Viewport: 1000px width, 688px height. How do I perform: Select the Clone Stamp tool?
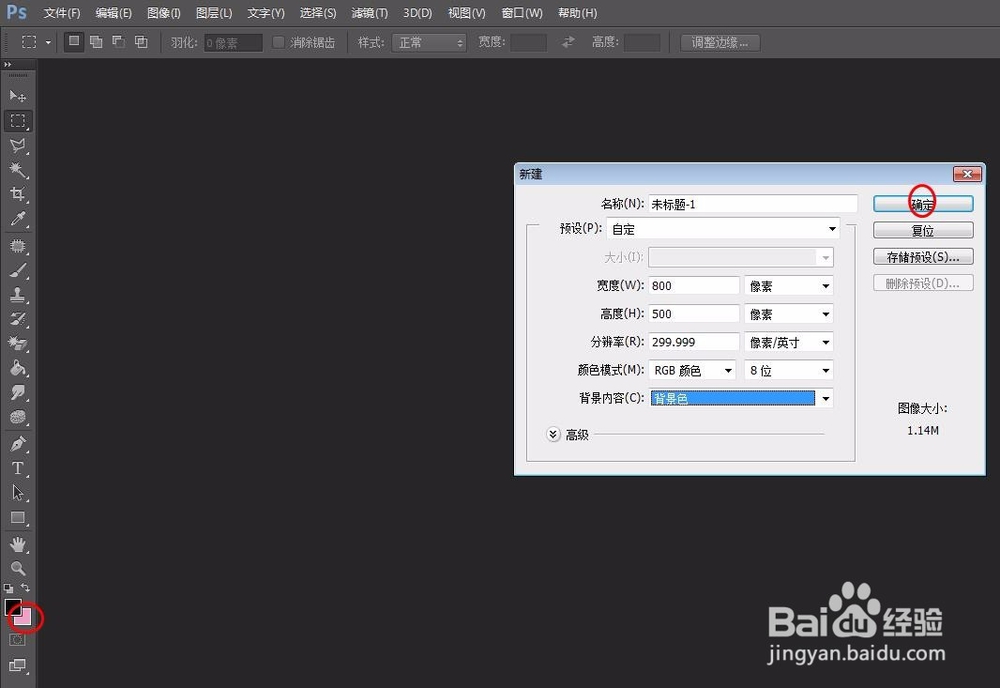pos(17,296)
